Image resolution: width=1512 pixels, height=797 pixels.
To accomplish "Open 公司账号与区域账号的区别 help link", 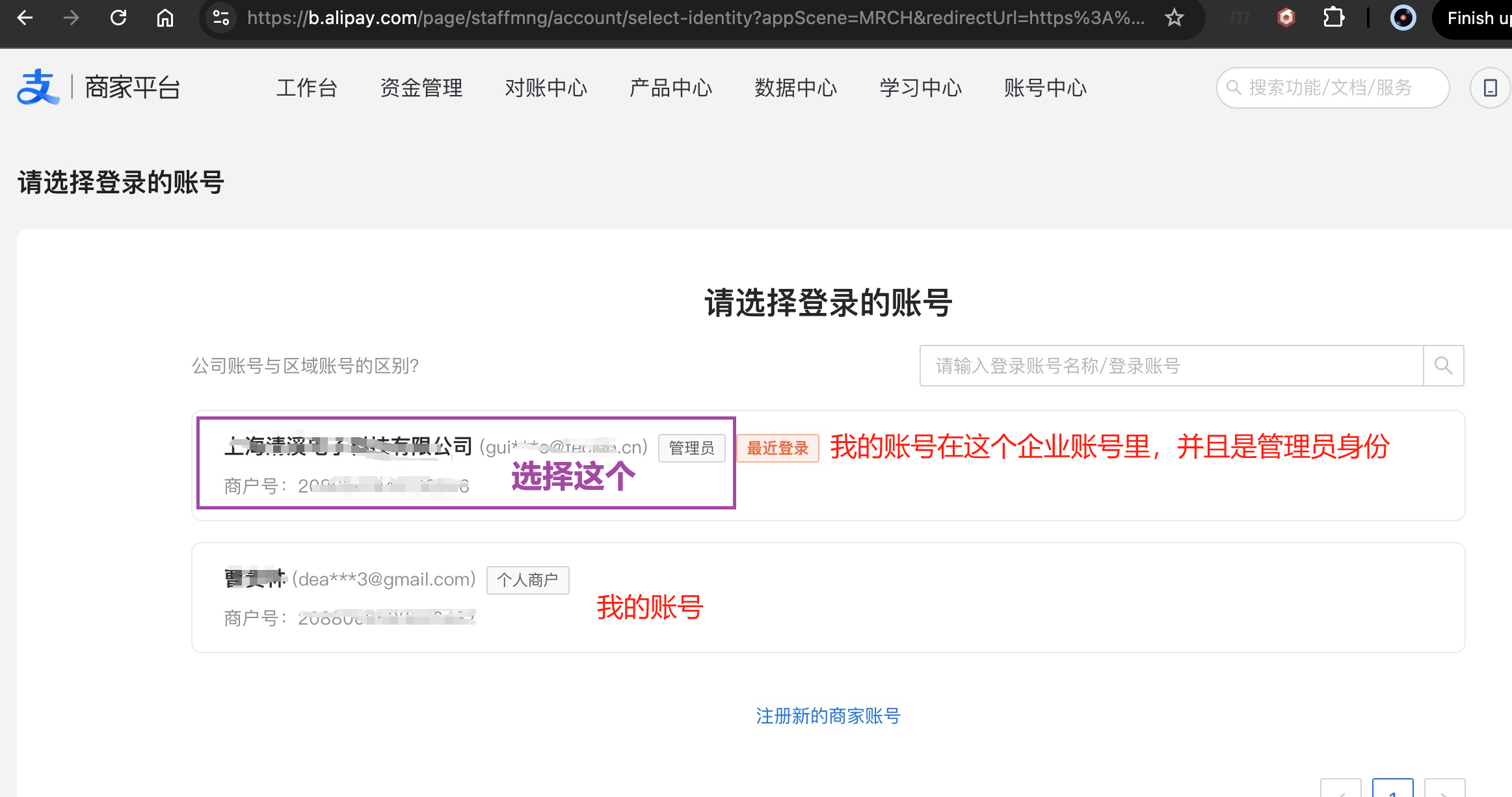I will pyautogui.click(x=305, y=366).
